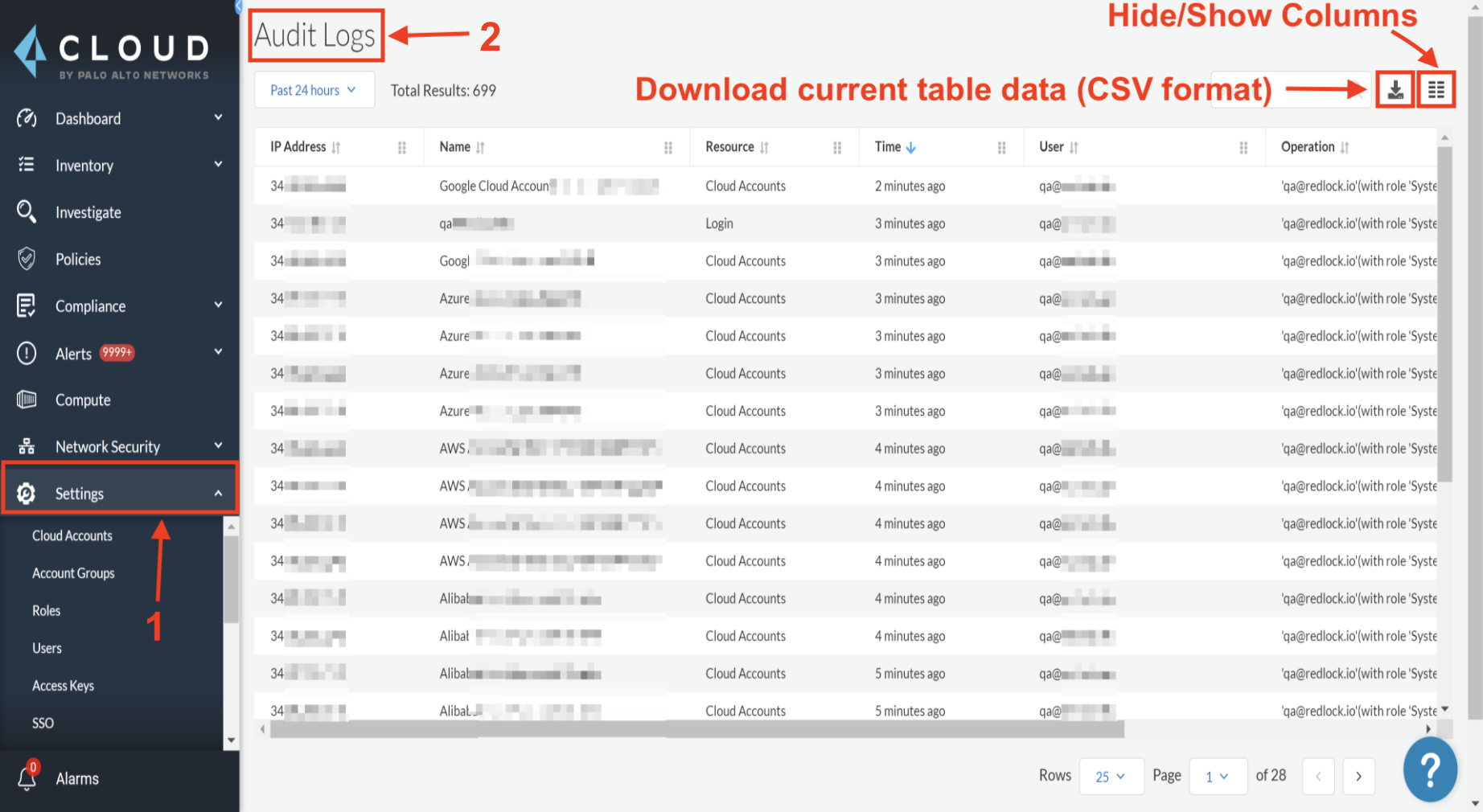The height and width of the screenshot is (812, 1483).
Task: Click the blue help question mark bubble
Action: (1430, 769)
